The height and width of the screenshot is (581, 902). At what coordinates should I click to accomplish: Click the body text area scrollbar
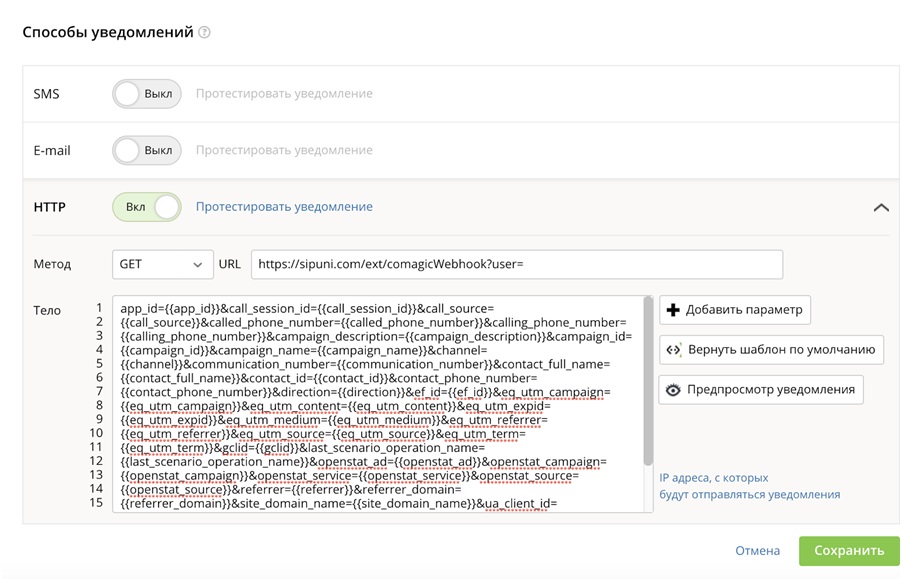[x=648, y=381]
